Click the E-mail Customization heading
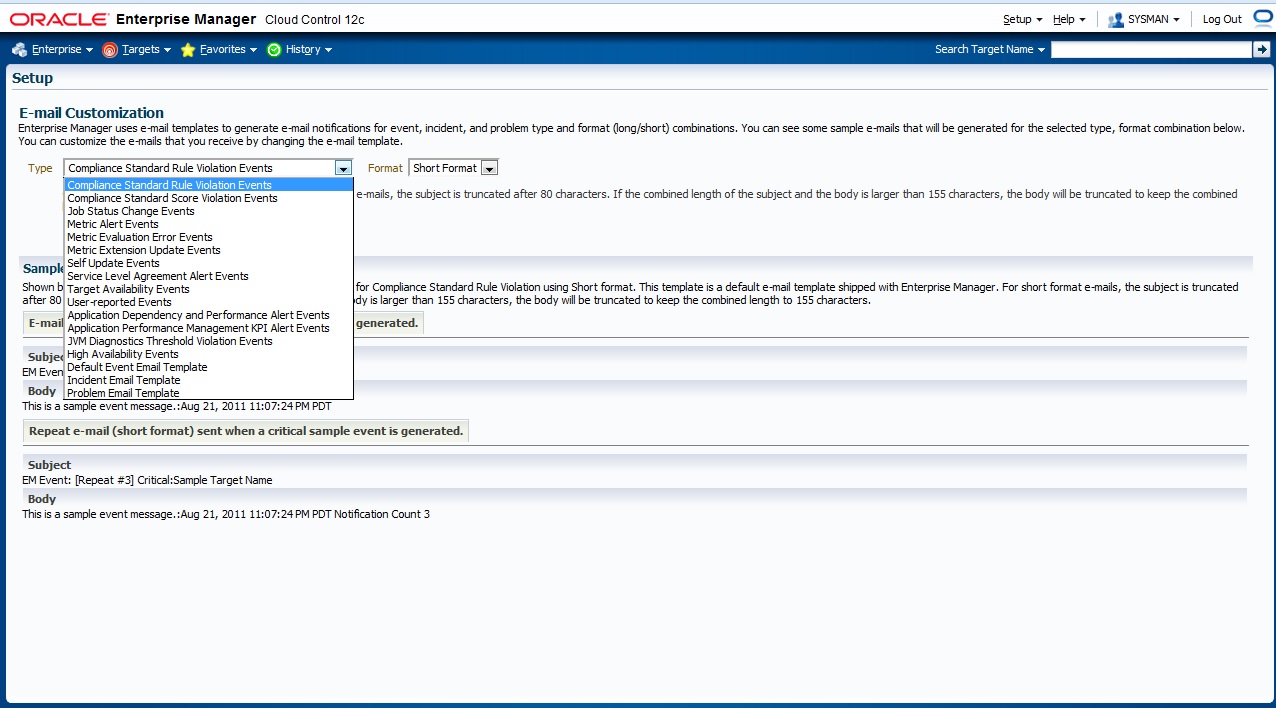The width and height of the screenshot is (1276, 709). [x=92, y=113]
